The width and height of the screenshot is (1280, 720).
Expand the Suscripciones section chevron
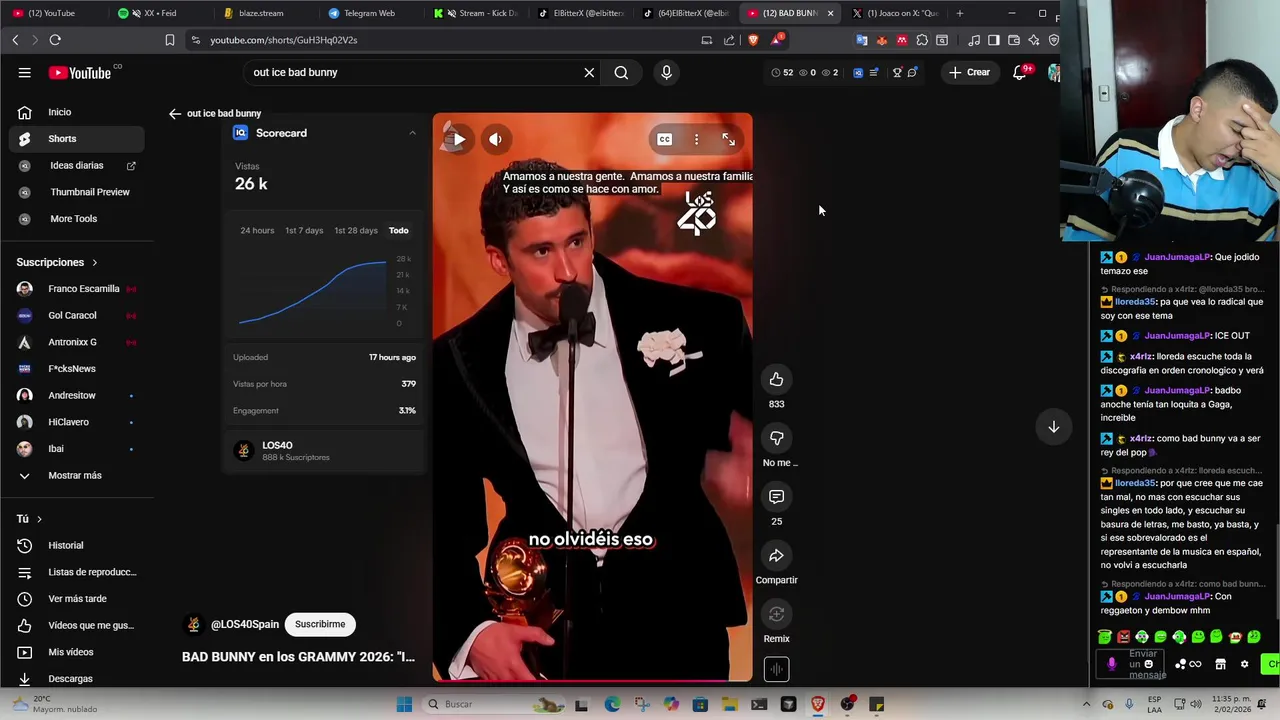click(x=95, y=262)
